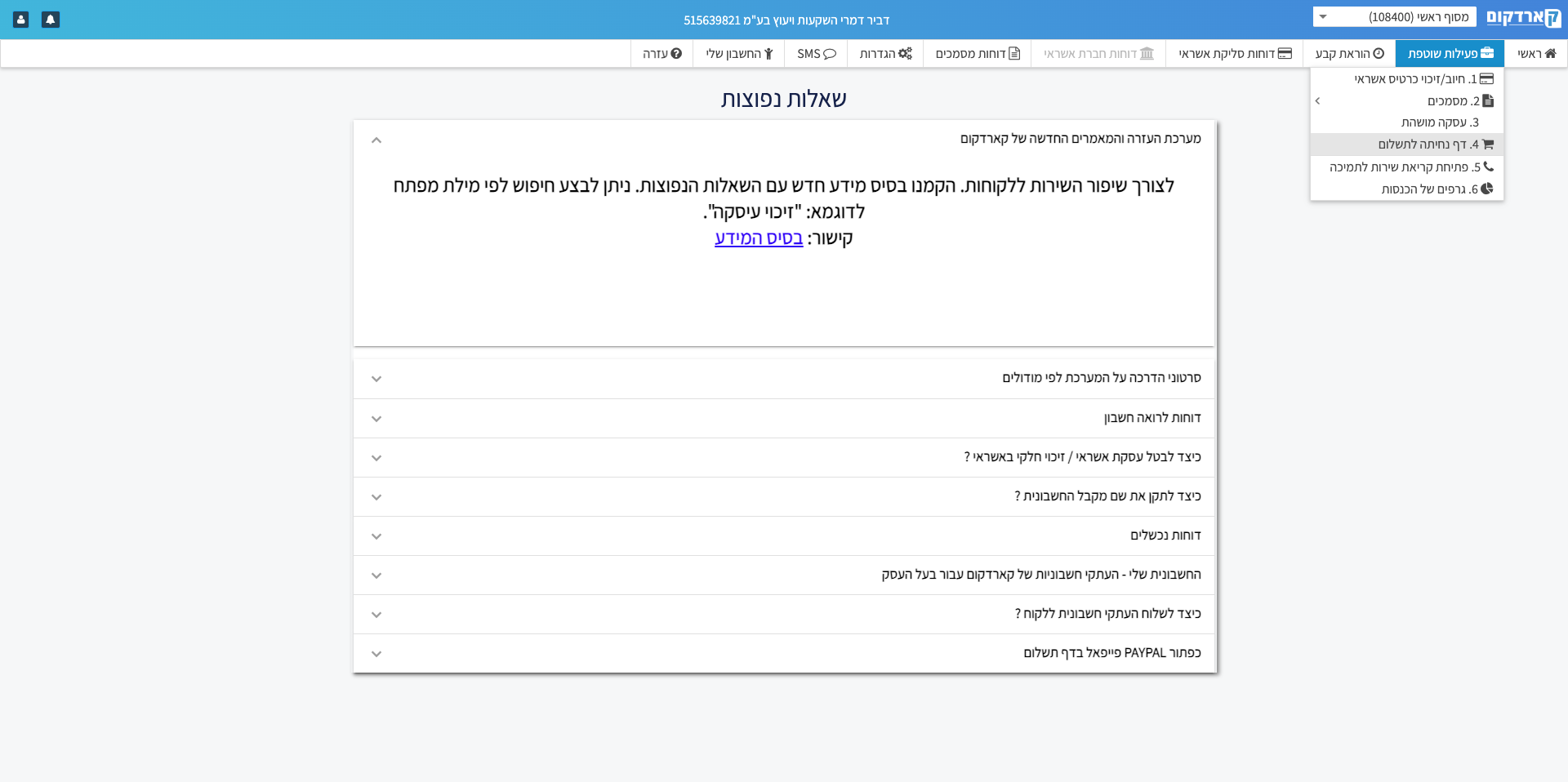Expand כיצד לשלוח העתקי חשבונית ללקוח
1568x782 pixels.
(784, 614)
